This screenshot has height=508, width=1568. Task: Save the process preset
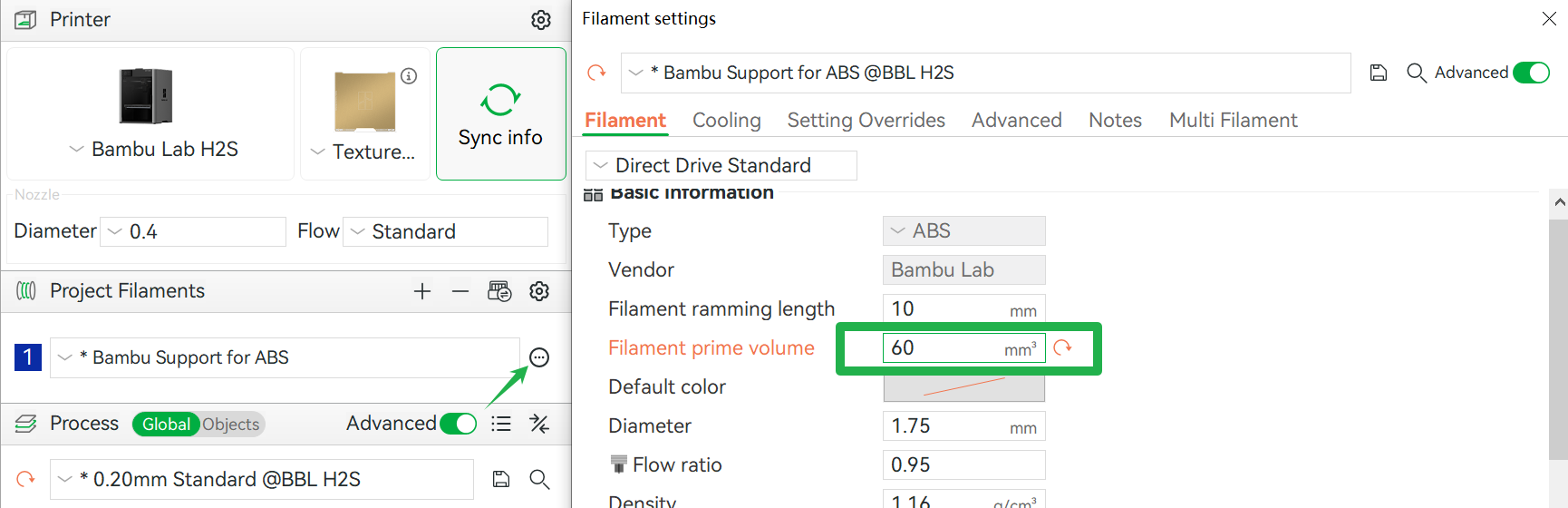[x=501, y=479]
